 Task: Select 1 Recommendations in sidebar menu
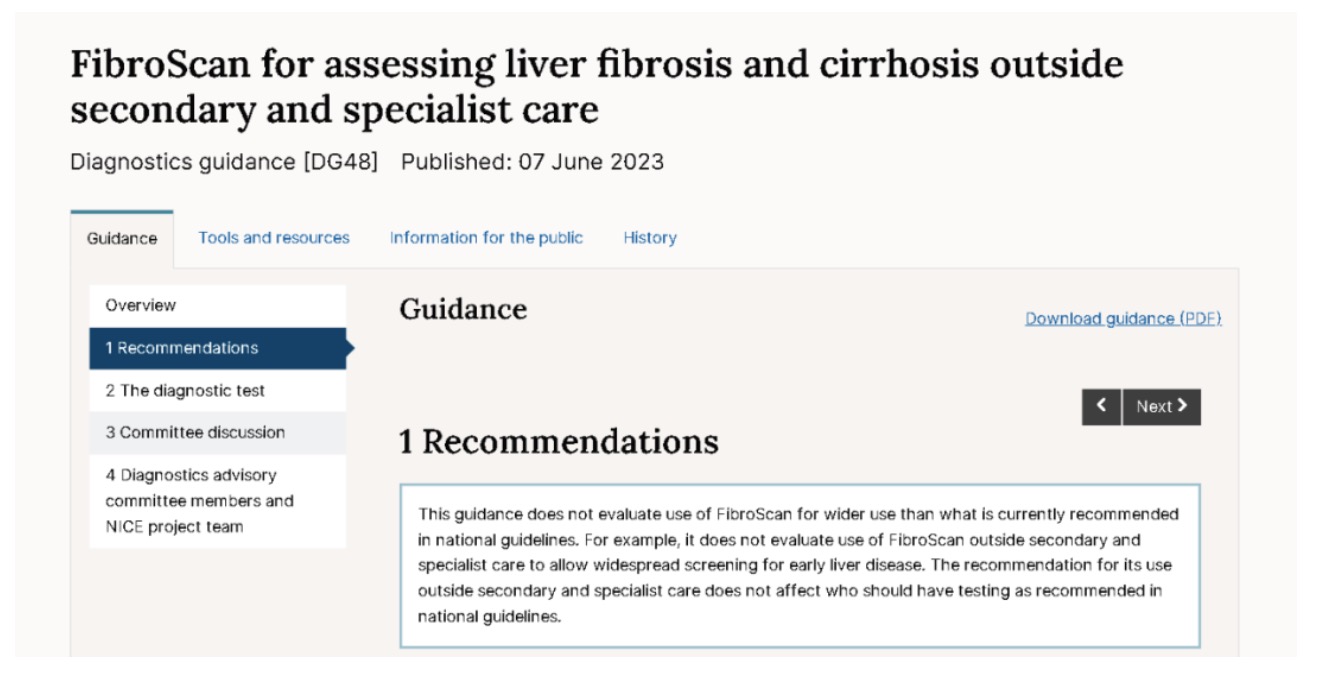point(182,348)
